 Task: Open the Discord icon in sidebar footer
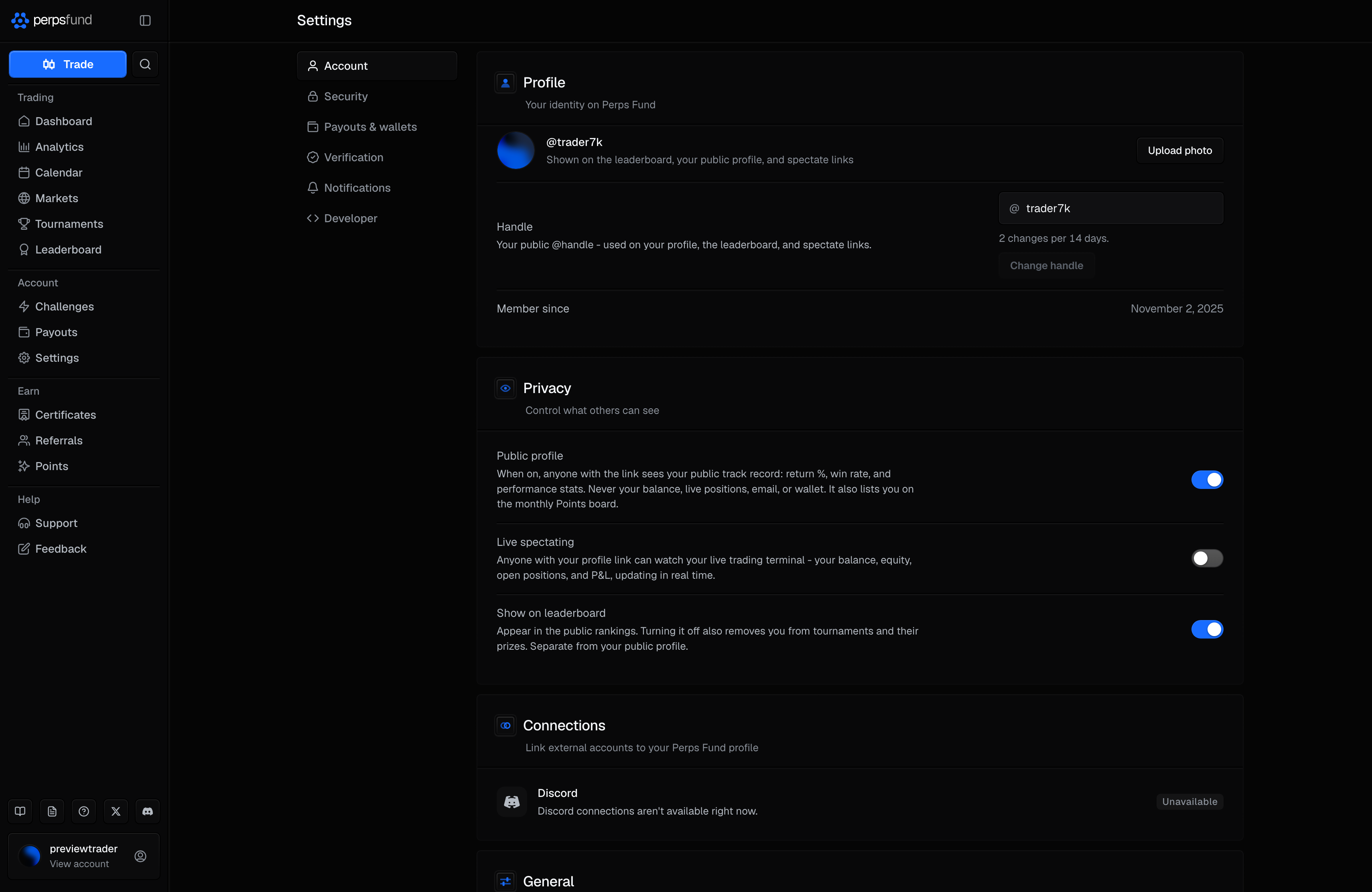(148, 811)
